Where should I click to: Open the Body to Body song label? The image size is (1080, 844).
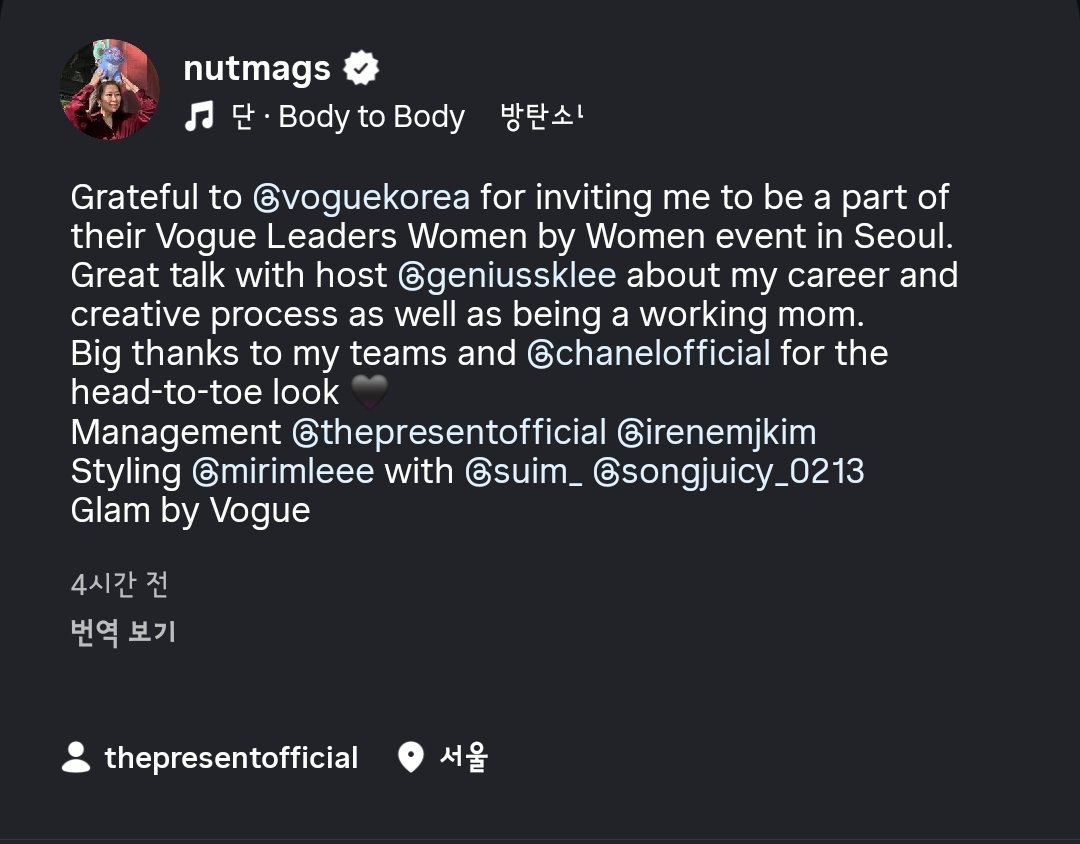coord(348,117)
